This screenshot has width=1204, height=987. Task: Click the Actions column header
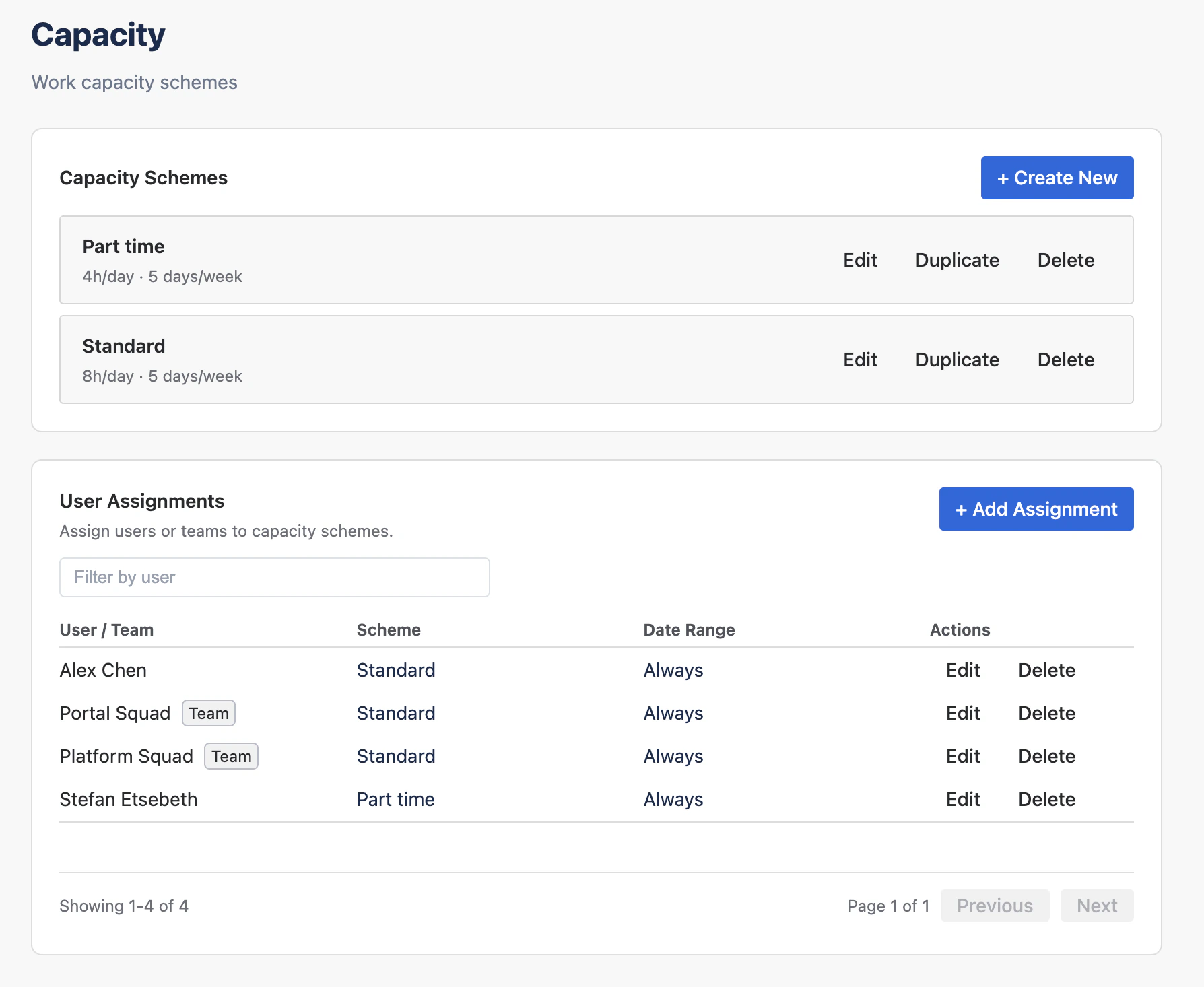960,629
